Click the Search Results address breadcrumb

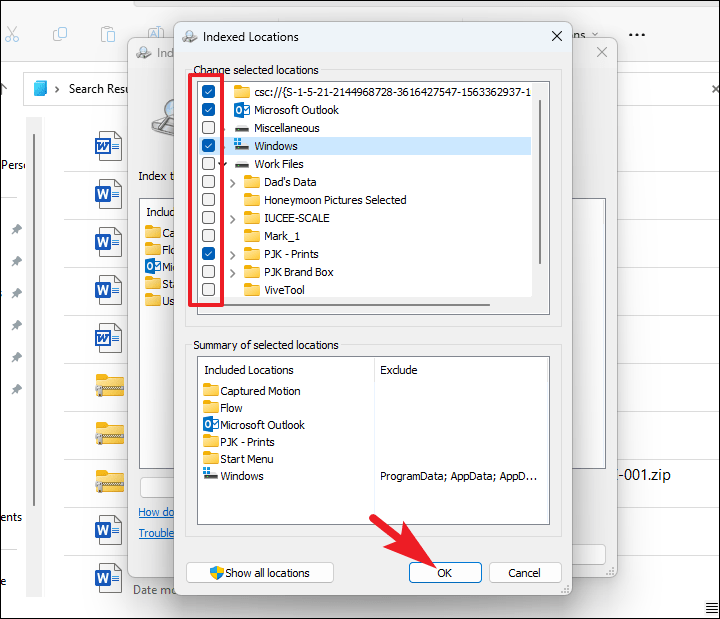[98, 89]
